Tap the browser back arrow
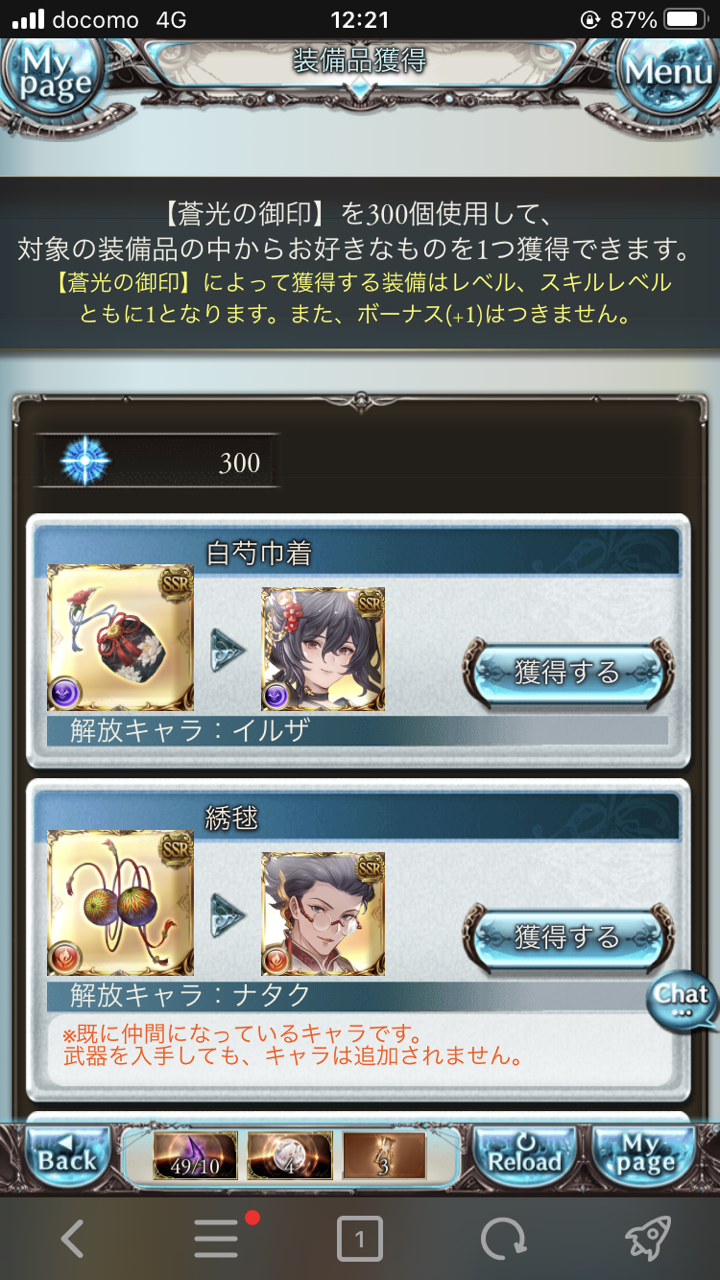Image resolution: width=720 pixels, height=1280 pixels. point(72,1240)
